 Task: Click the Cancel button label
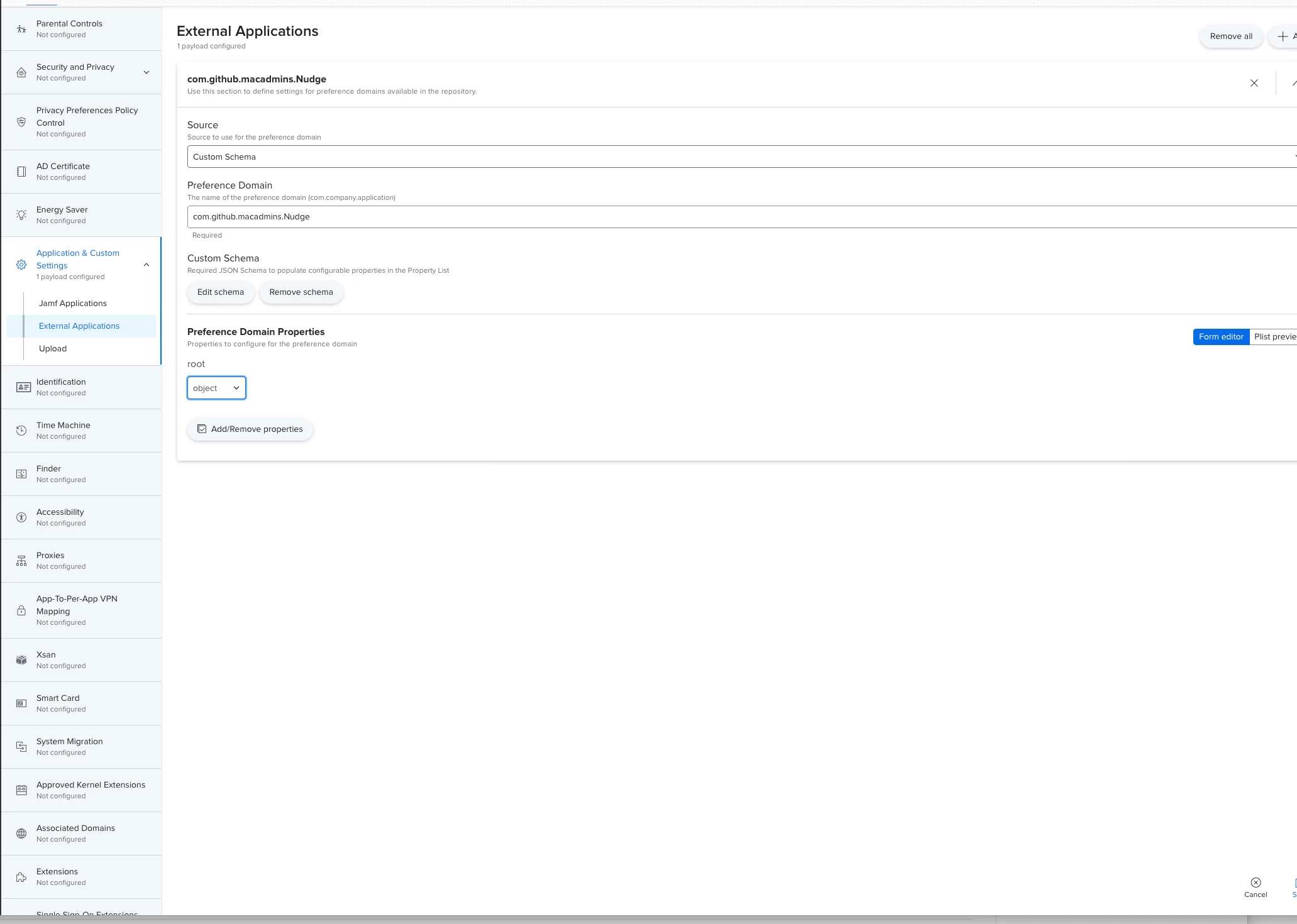1256,894
